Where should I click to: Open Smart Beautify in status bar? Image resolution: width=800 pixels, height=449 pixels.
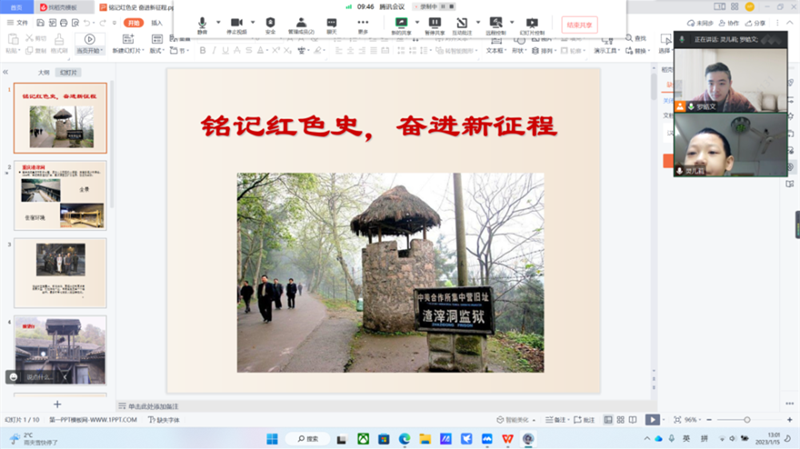(x=516, y=420)
